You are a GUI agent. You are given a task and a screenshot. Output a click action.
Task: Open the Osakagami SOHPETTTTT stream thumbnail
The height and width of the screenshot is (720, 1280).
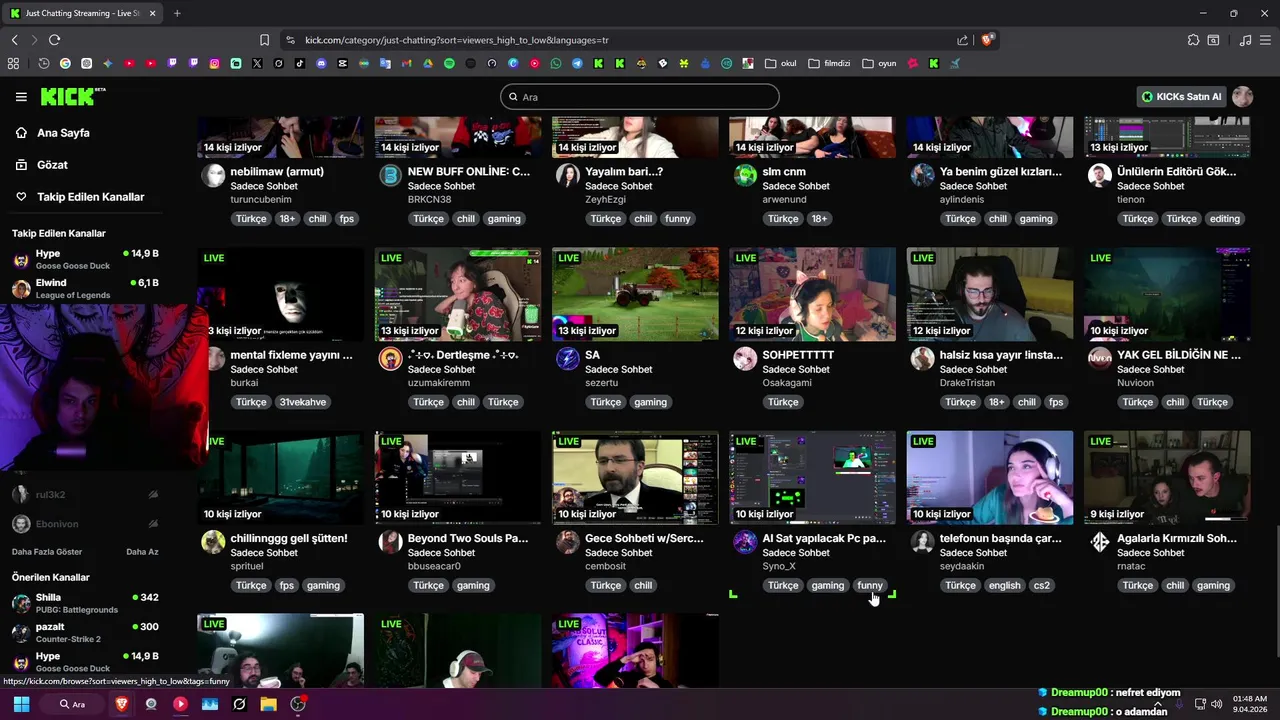[812, 294]
